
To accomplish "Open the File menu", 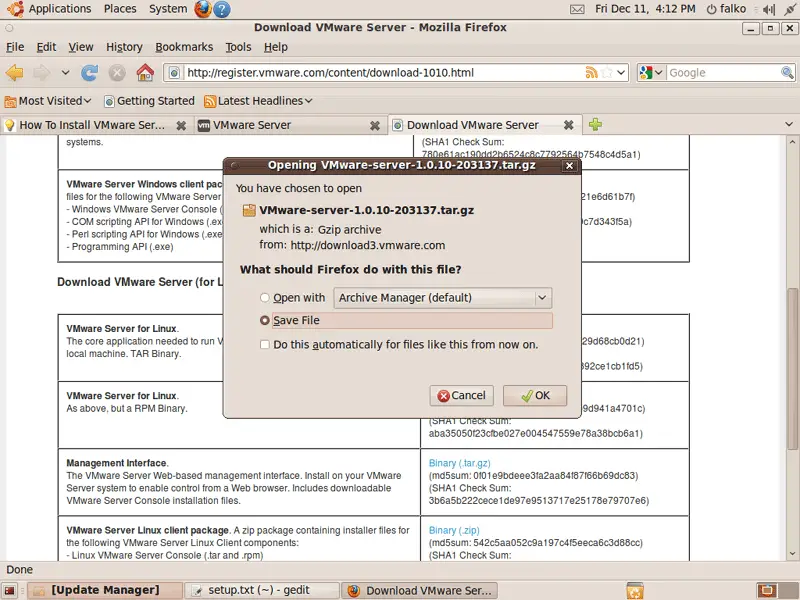I will coord(15,47).
